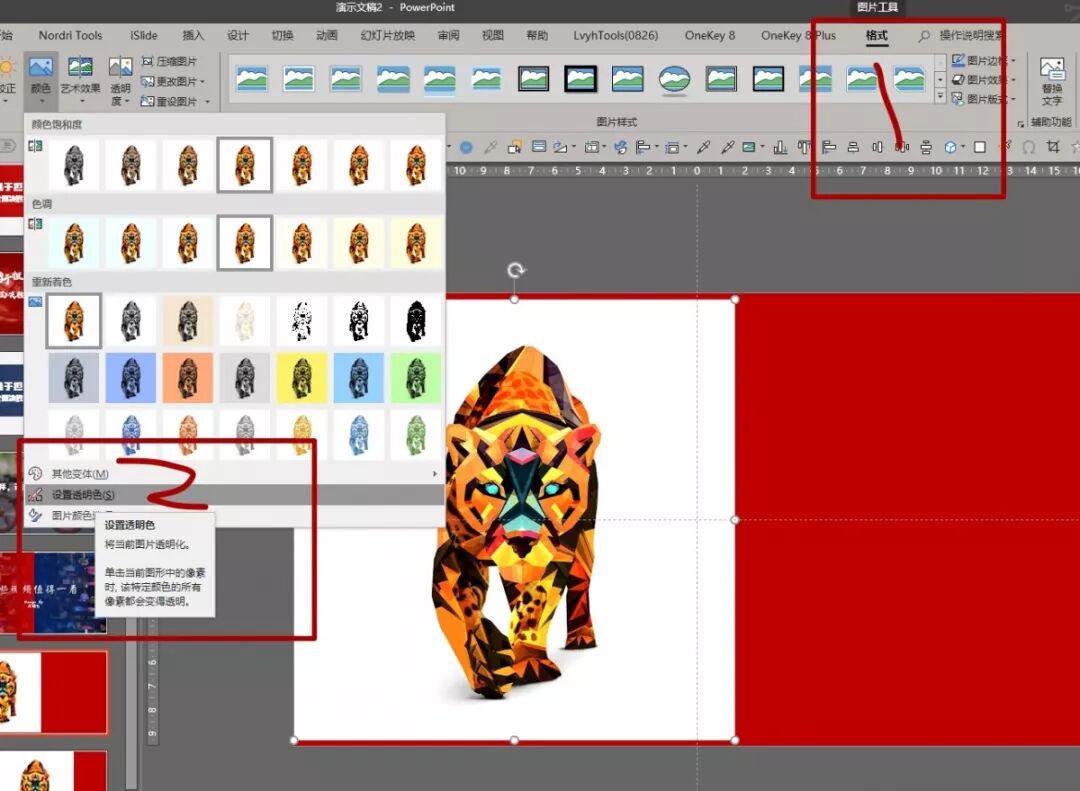The image size is (1080, 791).
Task: Open the LvyhTools(0826) tab
Action: coord(615,35)
